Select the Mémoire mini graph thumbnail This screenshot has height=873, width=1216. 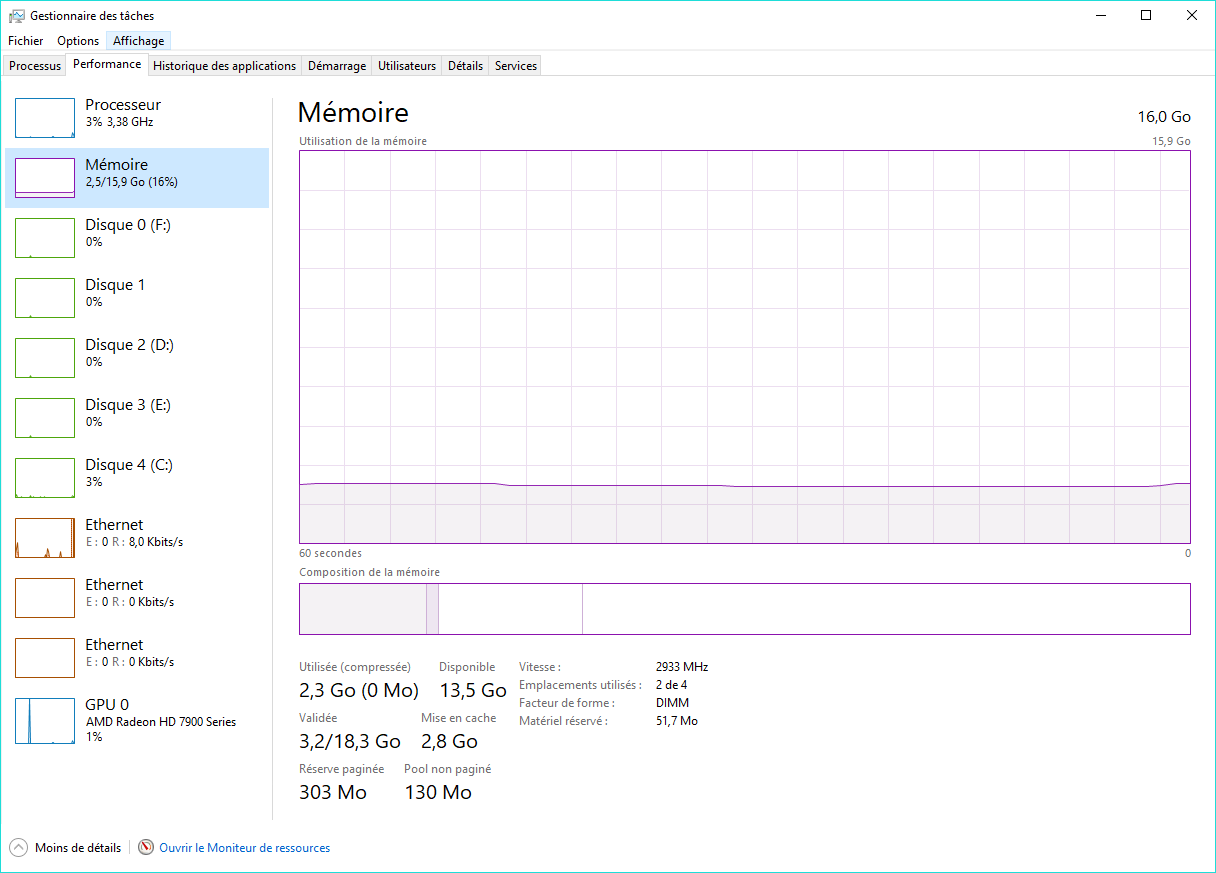[x=45, y=178]
